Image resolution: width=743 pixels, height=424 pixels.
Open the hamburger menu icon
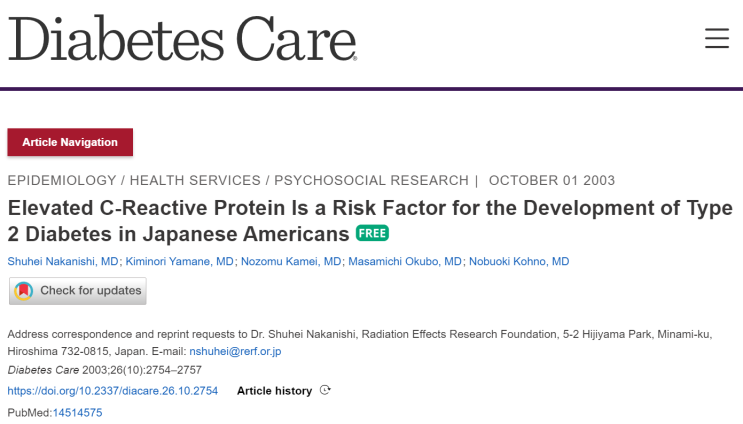(x=717, y=38)
